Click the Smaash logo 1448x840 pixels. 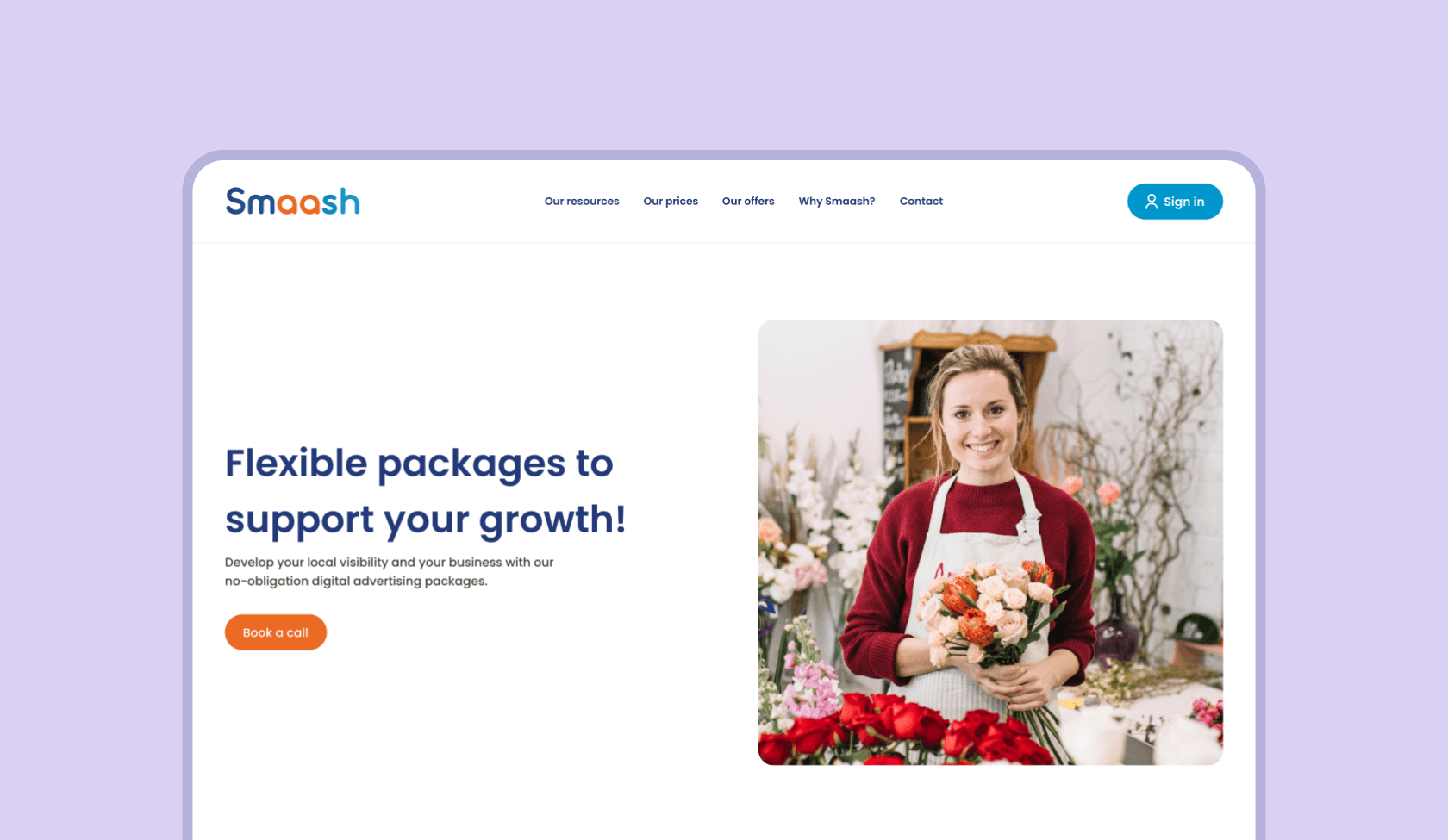(x=292, y=202)
